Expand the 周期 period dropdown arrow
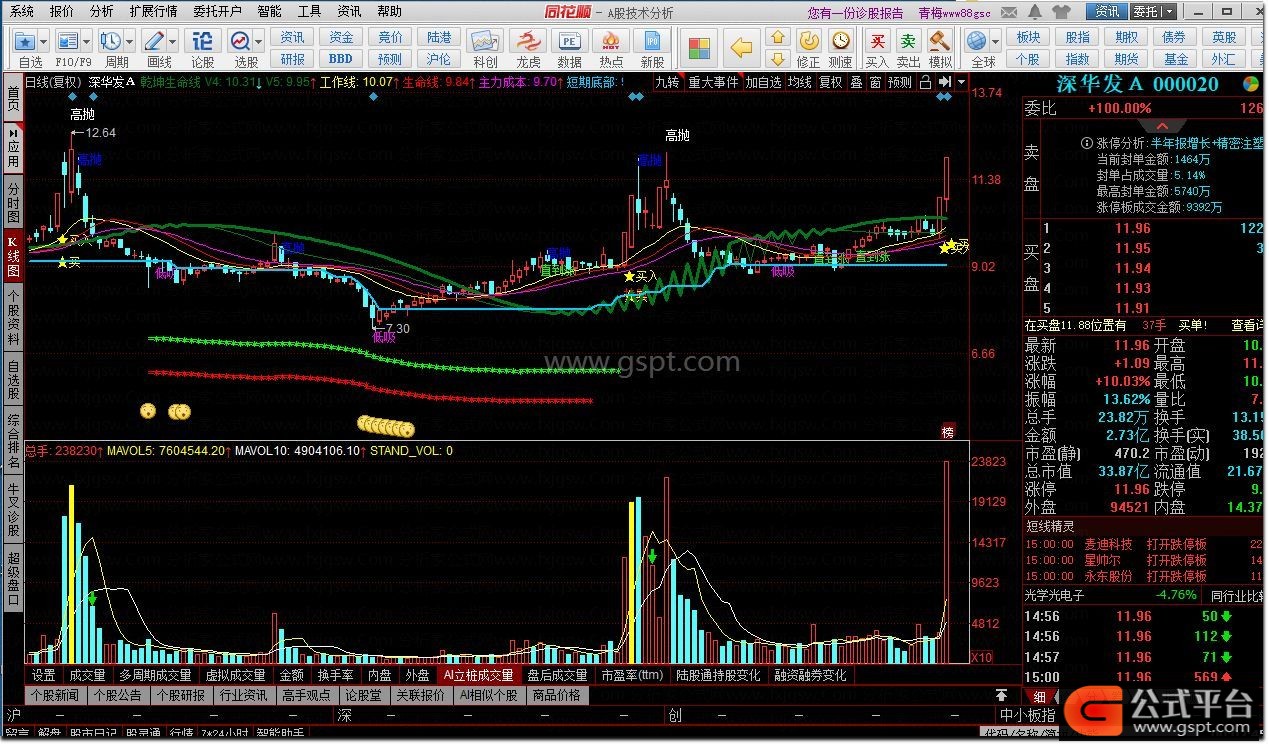The image size is (1269, 744). click(130, 42)
